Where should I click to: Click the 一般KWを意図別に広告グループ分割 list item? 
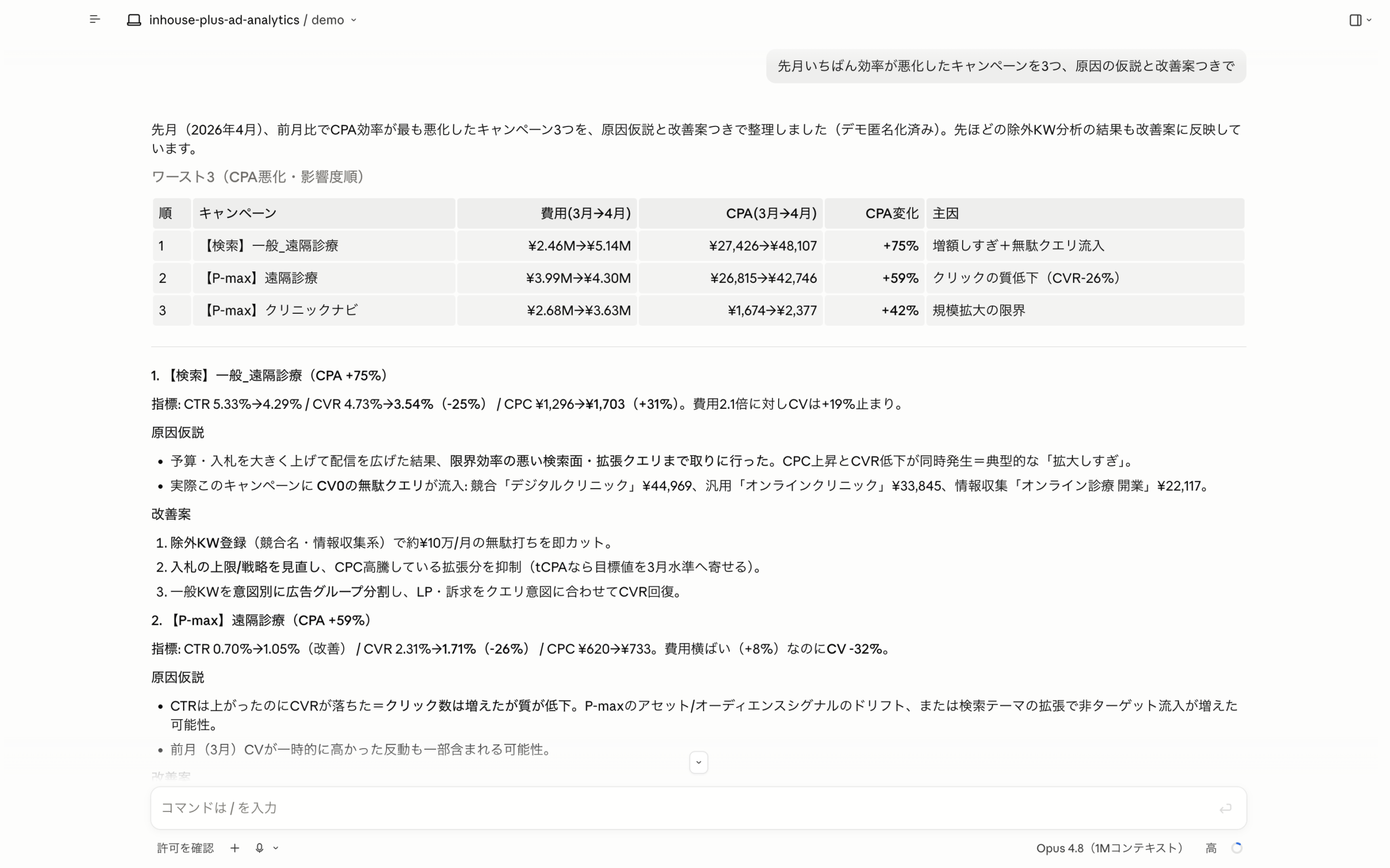pos(428,592)
